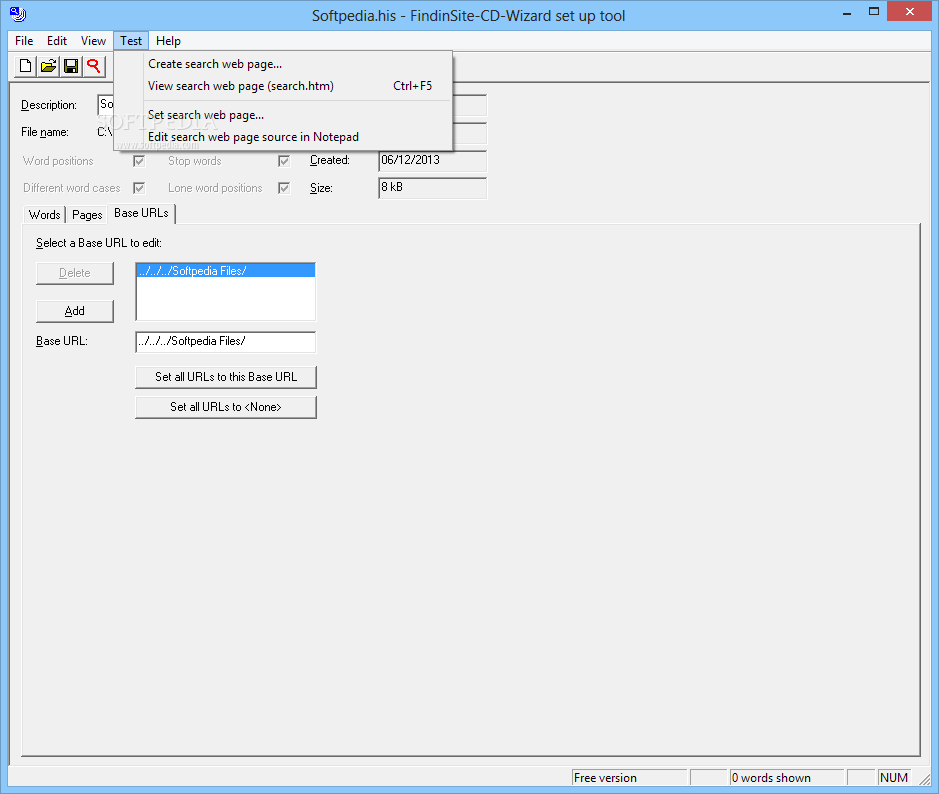Click Set all URLs to this Base URL
Image resolution: width=939 pixels, height=794 pixels.
(226, 377)
